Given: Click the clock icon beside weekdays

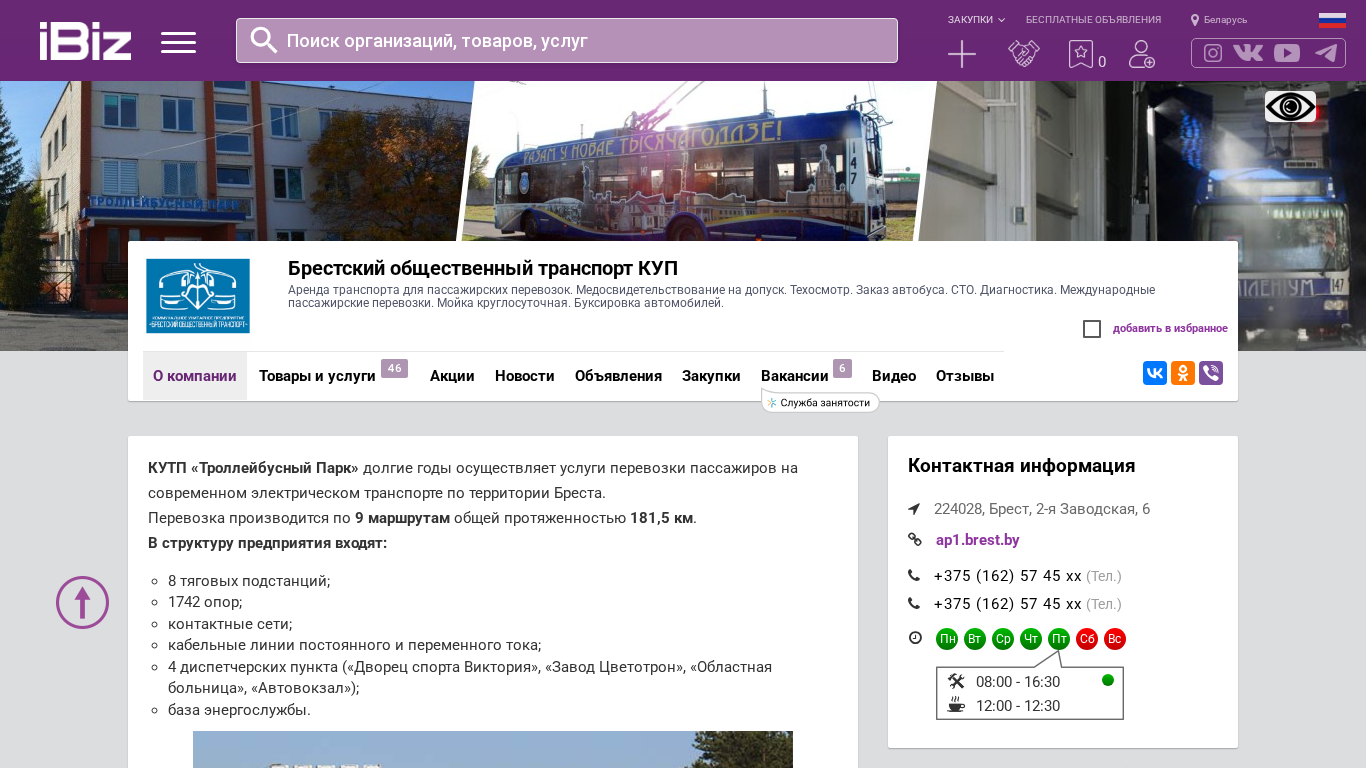Looking at the screenshot, I should point(915,638).
